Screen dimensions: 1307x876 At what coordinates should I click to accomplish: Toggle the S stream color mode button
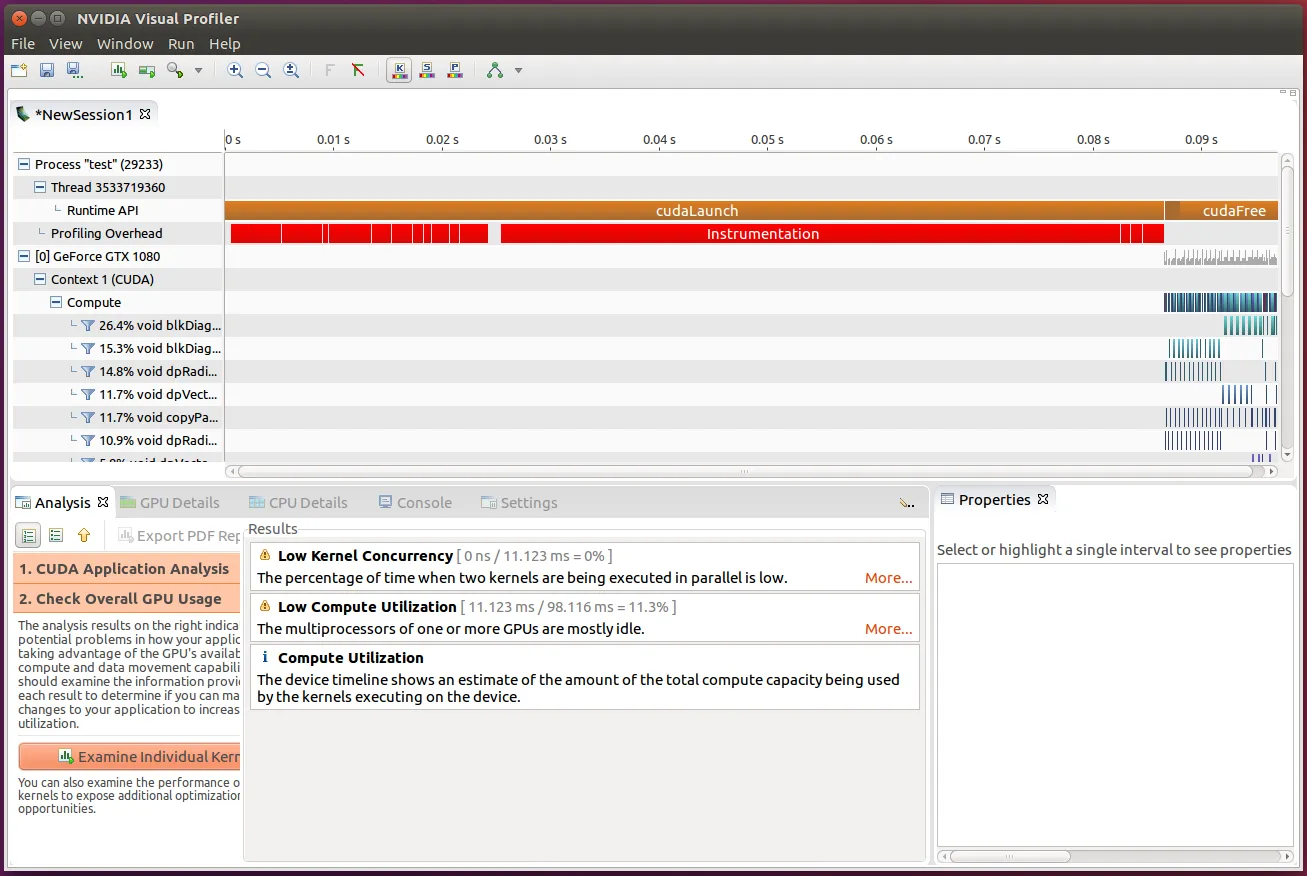[x=427, y=70]
